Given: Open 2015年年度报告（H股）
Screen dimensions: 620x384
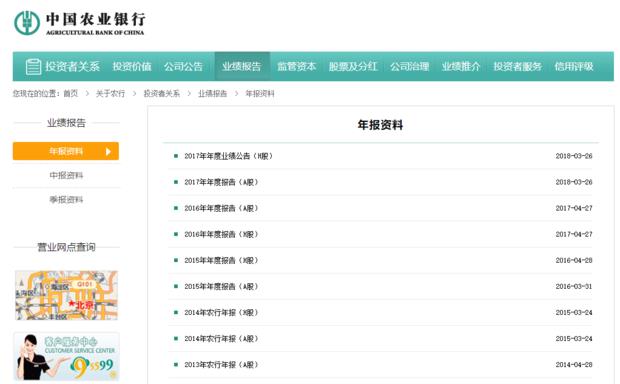Looking at the screenshot, I should (221, 261).
